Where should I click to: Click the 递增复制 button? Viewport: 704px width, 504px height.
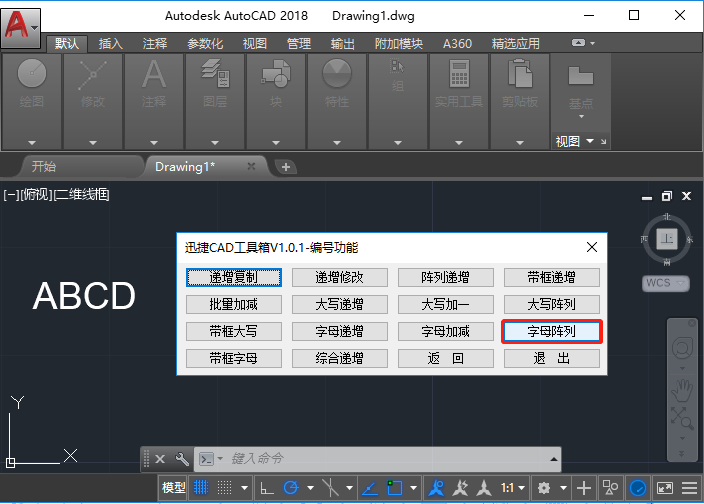(233, 277)
